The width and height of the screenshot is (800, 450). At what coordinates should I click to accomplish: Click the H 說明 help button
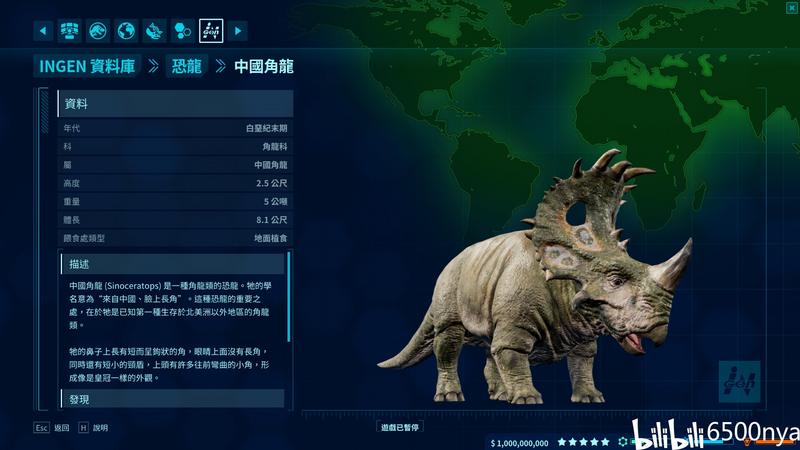[x=93, y=428]
